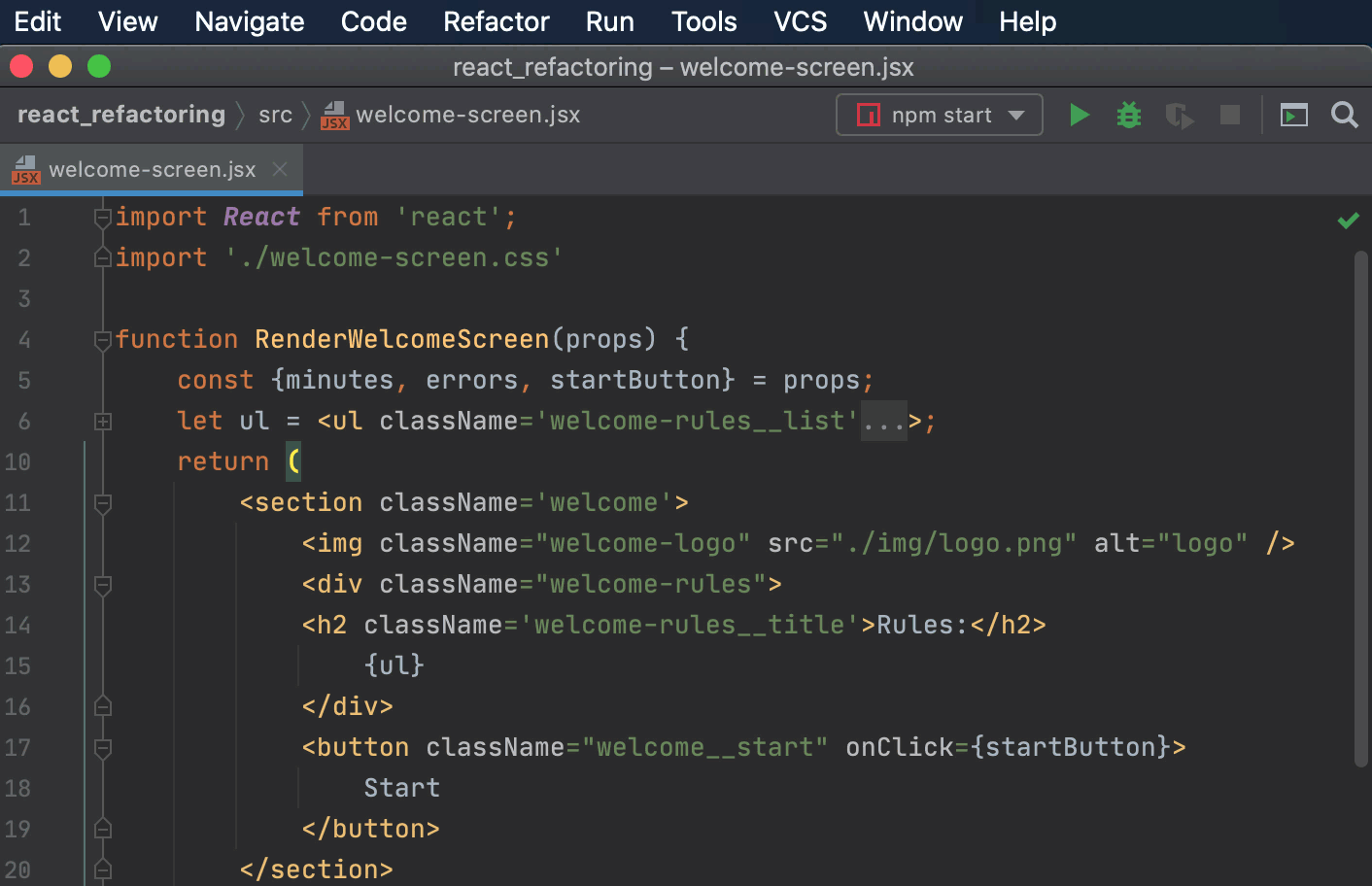This screenshot has height=886, width=1372.
Task: Click the JSX icon in the breadcrumb bar
Action: (x=334, y=115)
